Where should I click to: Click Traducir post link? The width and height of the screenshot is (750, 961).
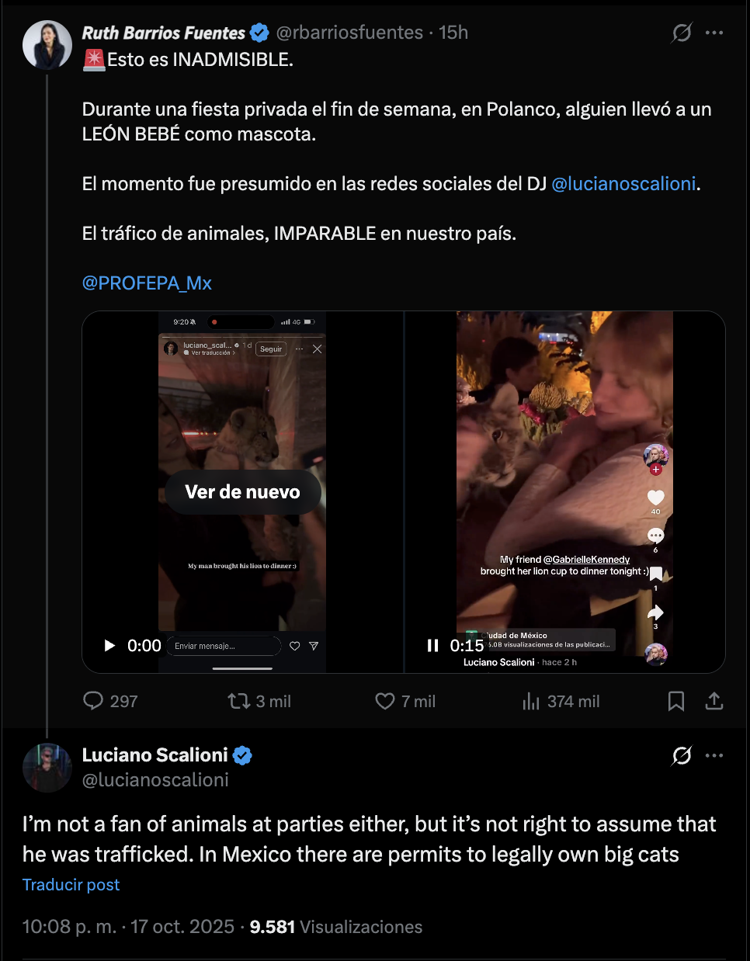(x=71, y=885)
